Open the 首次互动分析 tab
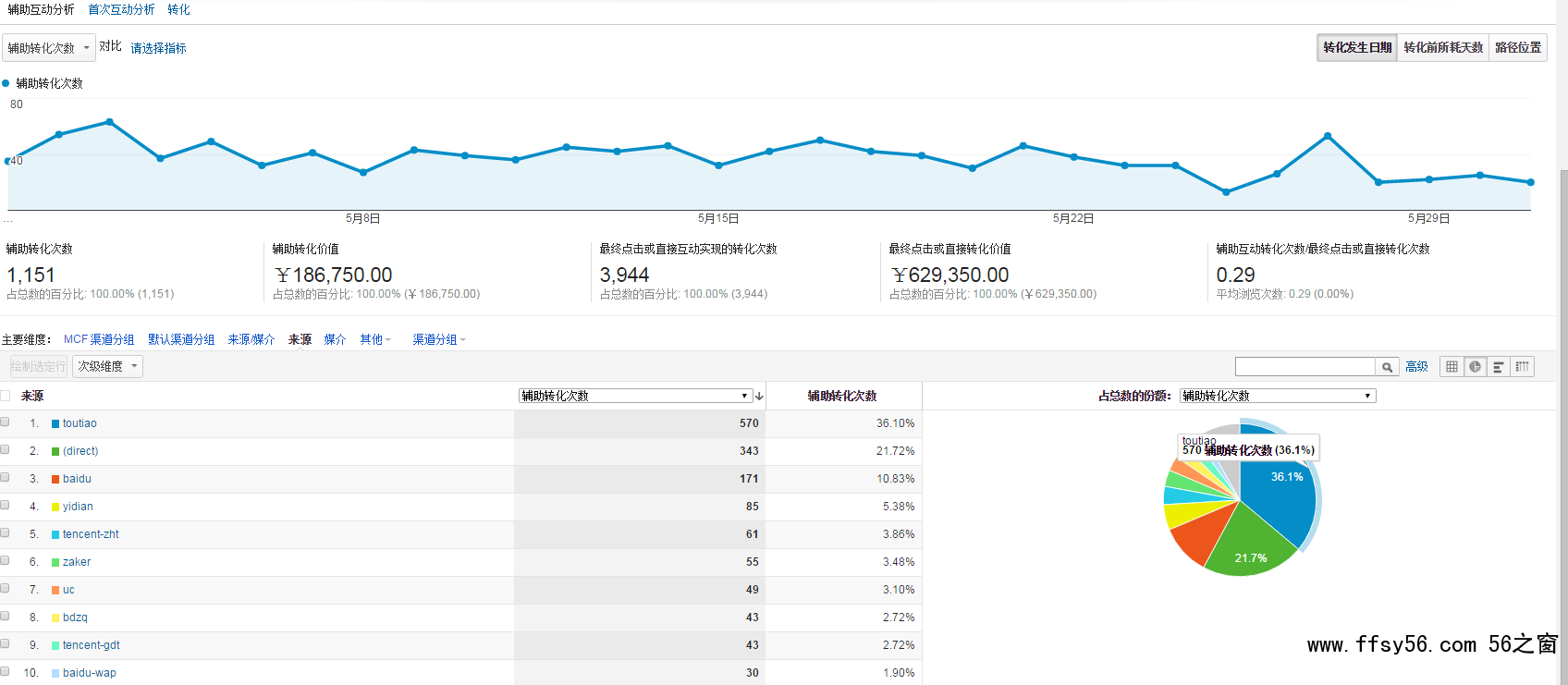The width and height of the screenshot is (1568, 685). [121, 9]
